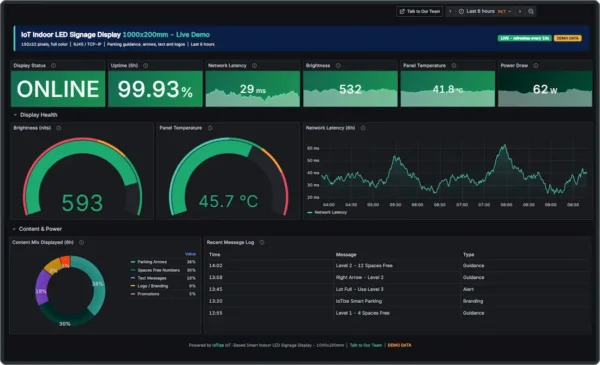Select the 14:02 log row time
Image resolution: width=600 pixels, height=365 pixels.
pos(215,266)
